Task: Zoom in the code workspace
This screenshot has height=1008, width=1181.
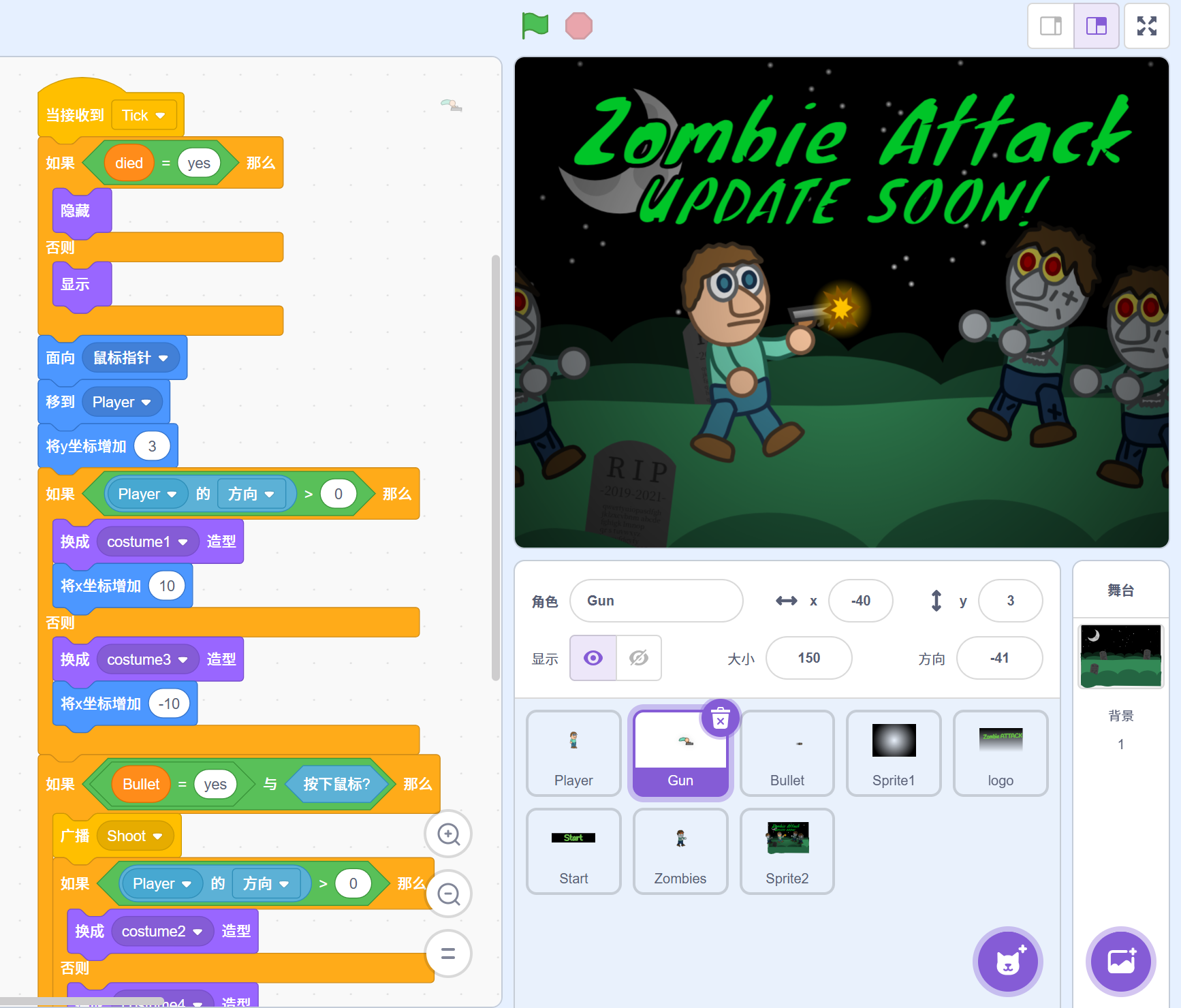Action: pyautogui.click(x=448, y=834)
